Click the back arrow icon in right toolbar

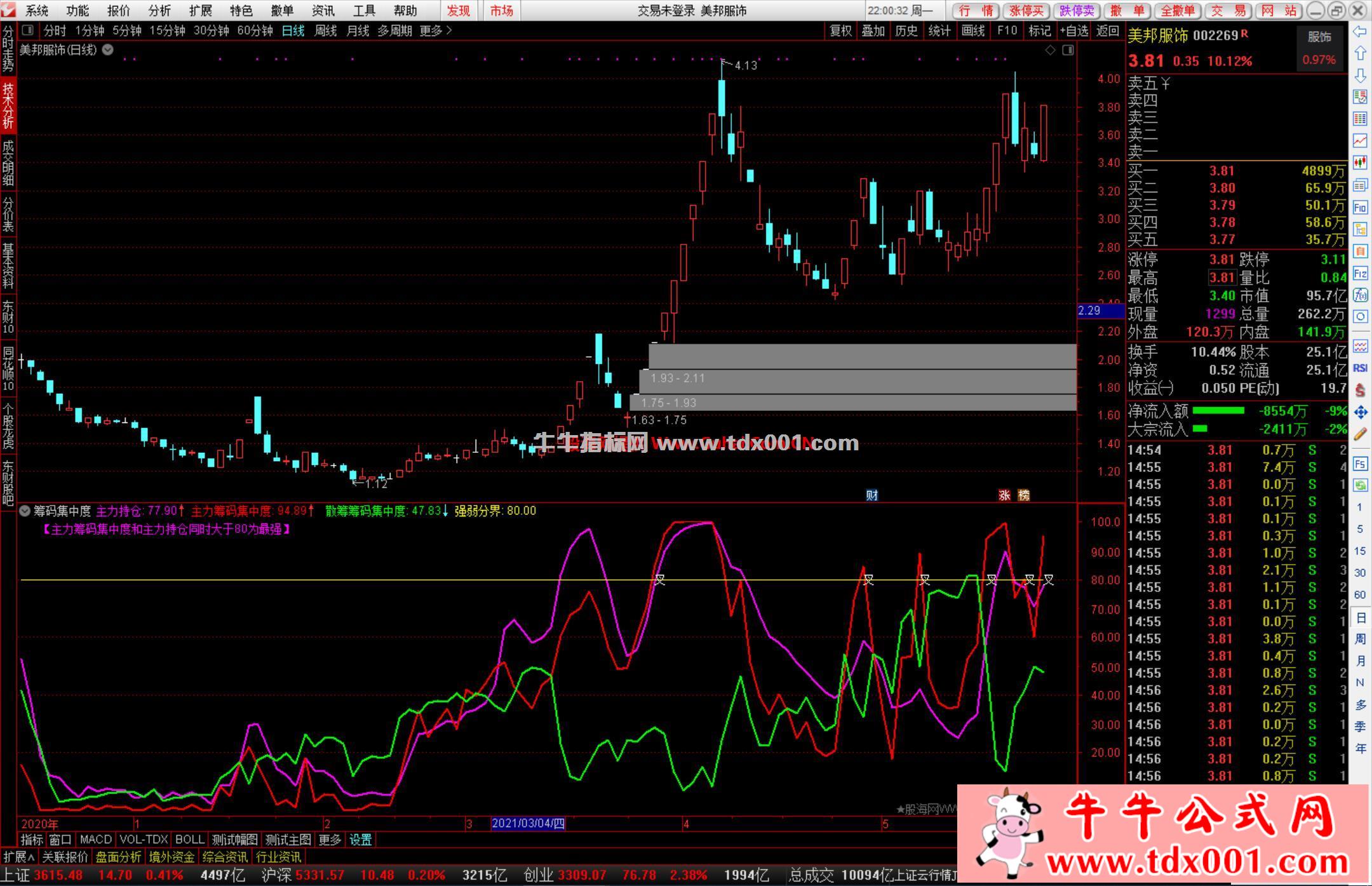coord(1360,32)
